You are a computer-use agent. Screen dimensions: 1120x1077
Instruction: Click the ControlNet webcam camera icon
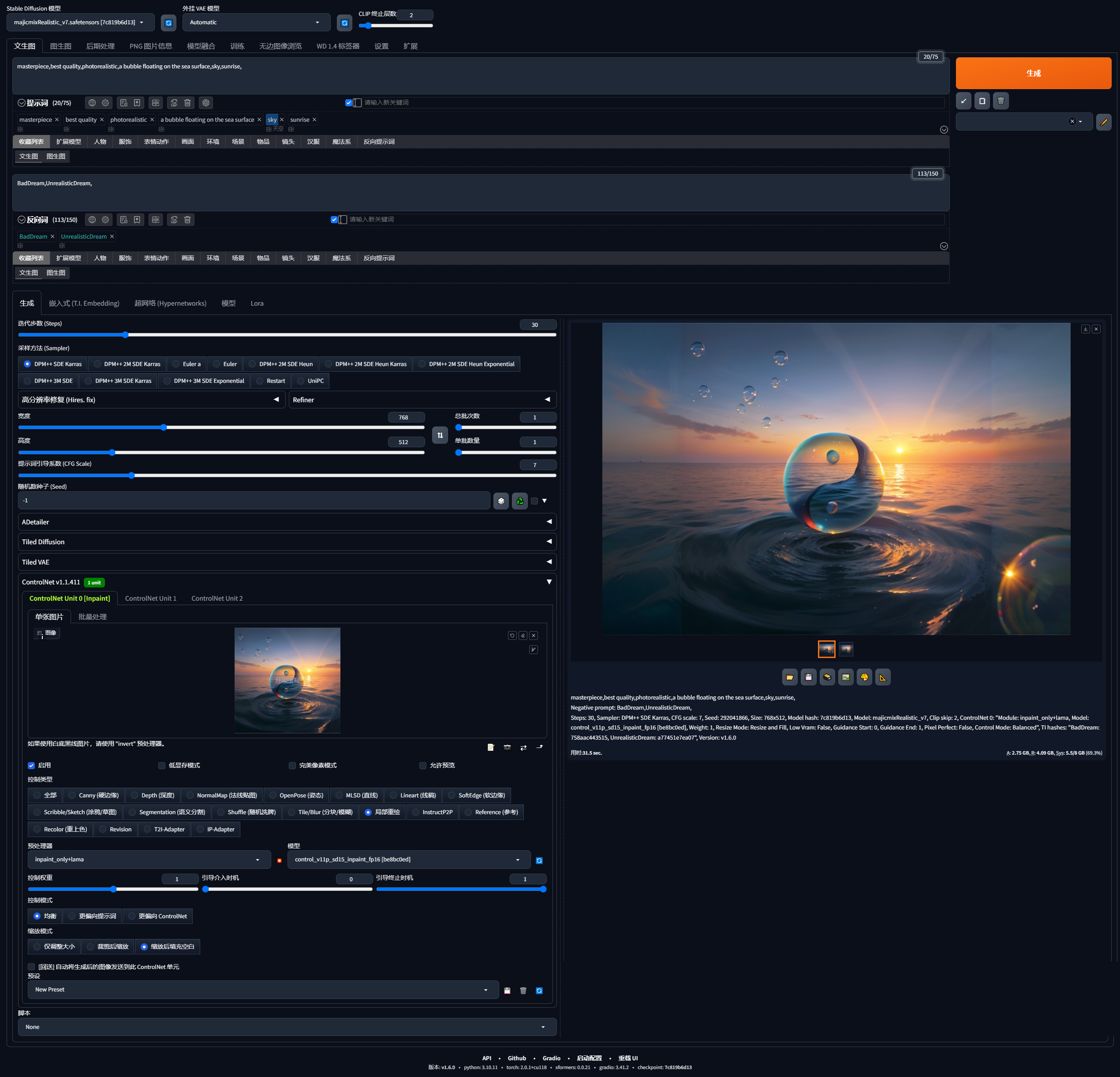coord(507,747)
